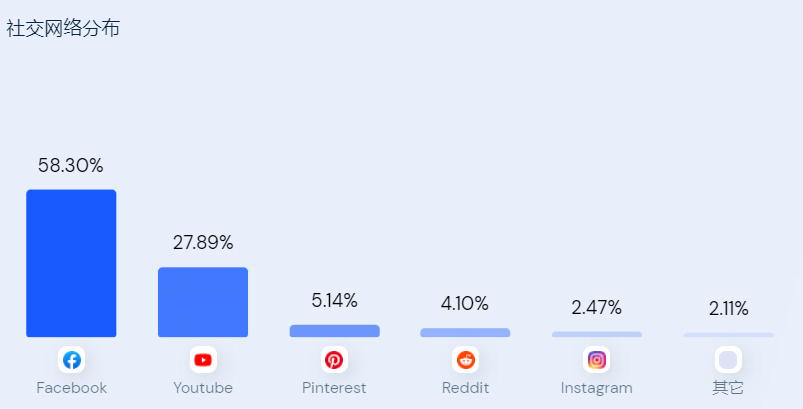Click the 其它 label text

tap(728, 388)
